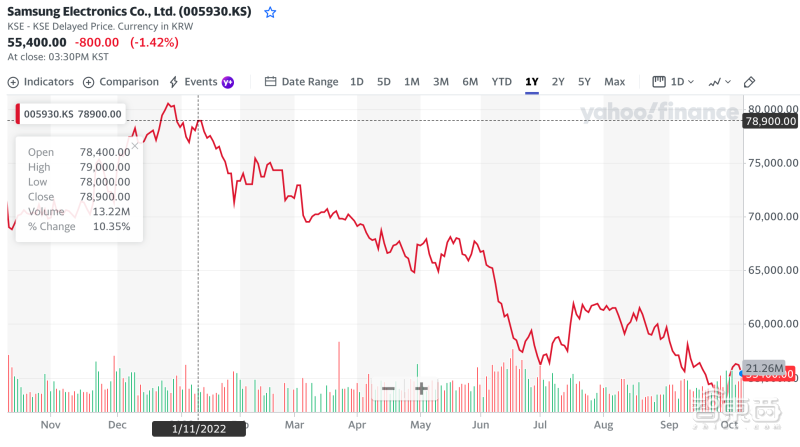The width and height of the screenshot is (800, 447).
Task: Zoom out with the minus button
Action: click(x=388, y=389)
